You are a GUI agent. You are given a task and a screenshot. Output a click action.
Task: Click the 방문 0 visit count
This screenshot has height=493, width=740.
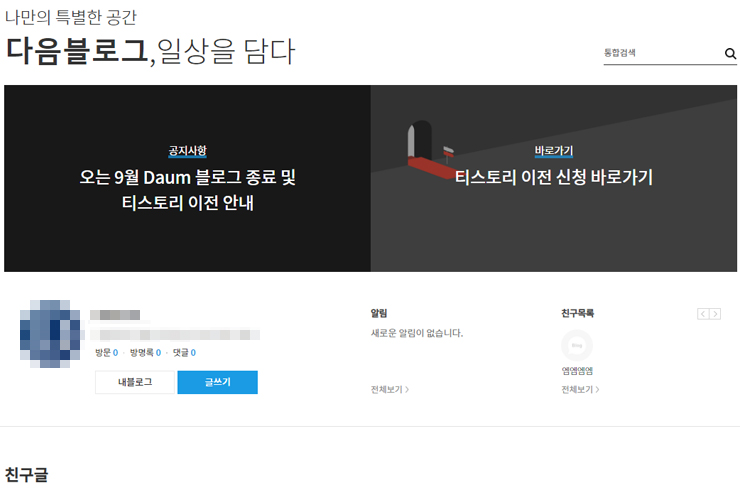[x=107, y=352]
